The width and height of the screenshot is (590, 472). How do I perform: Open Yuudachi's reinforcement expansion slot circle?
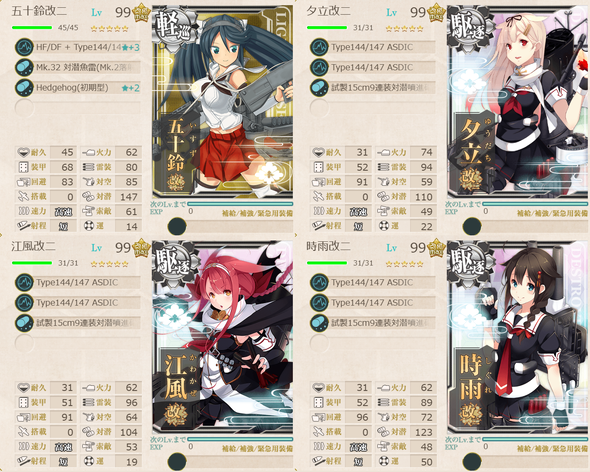472,227
